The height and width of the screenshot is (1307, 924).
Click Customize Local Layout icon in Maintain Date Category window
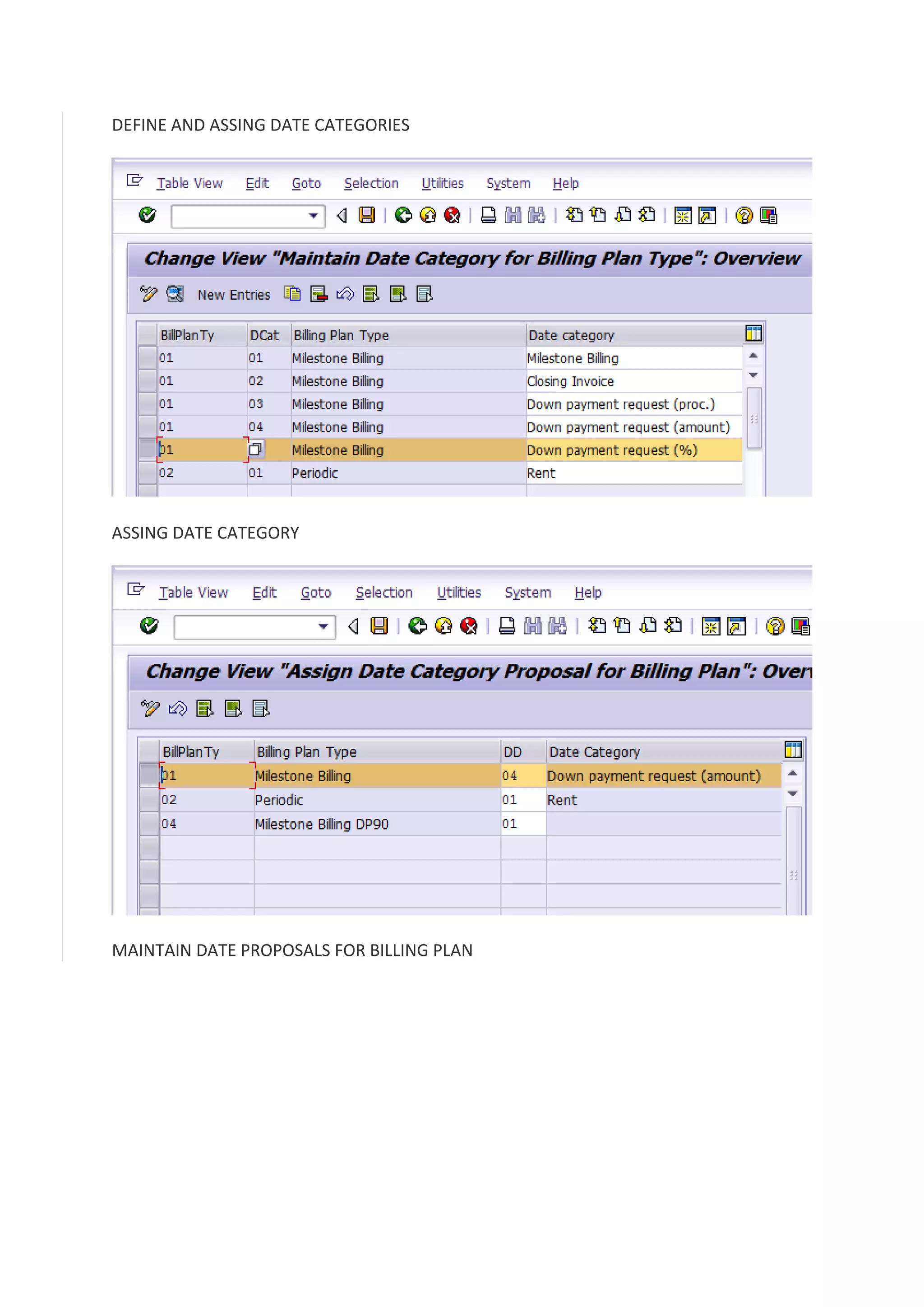coord(768,215)
